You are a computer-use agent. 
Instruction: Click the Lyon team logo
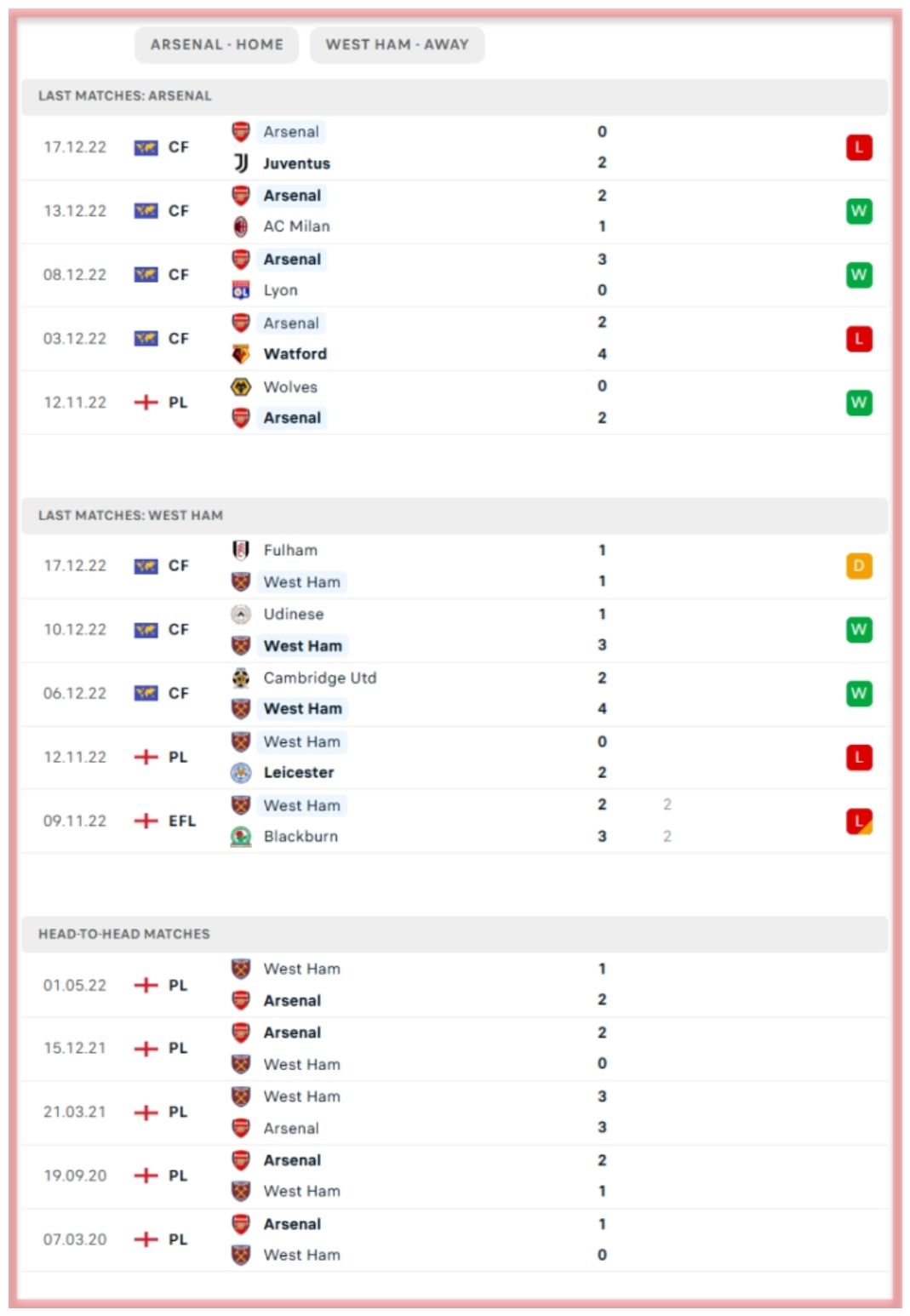[x=241, y=290]
